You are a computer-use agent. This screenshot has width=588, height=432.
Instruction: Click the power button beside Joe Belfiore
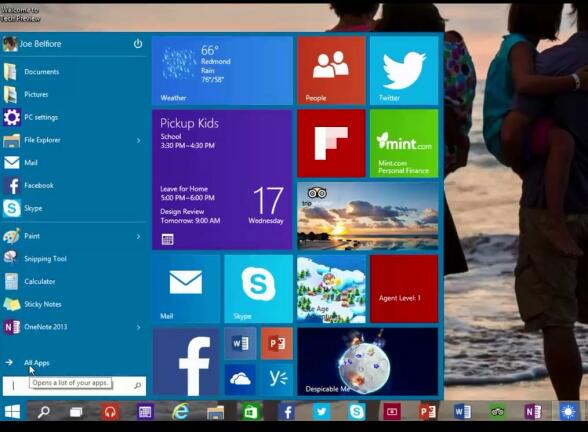pos(138,44)
